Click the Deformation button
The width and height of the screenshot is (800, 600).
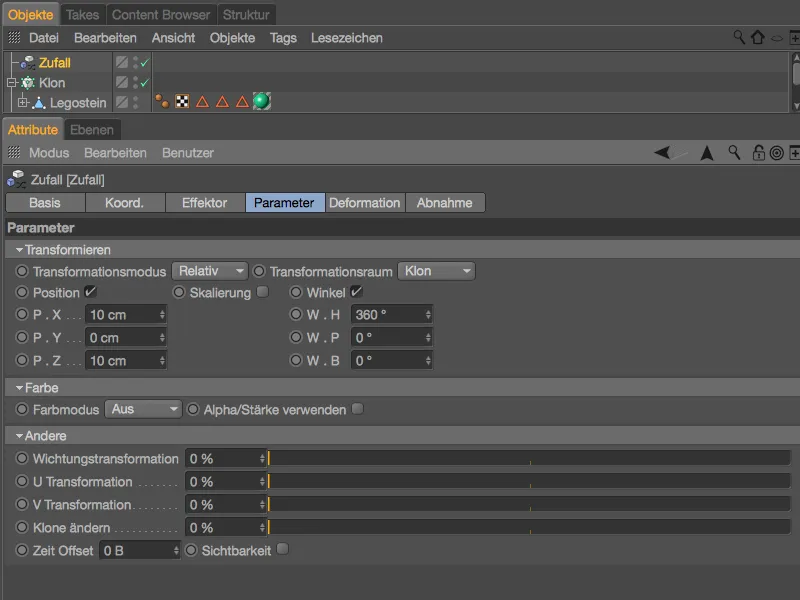365,202
